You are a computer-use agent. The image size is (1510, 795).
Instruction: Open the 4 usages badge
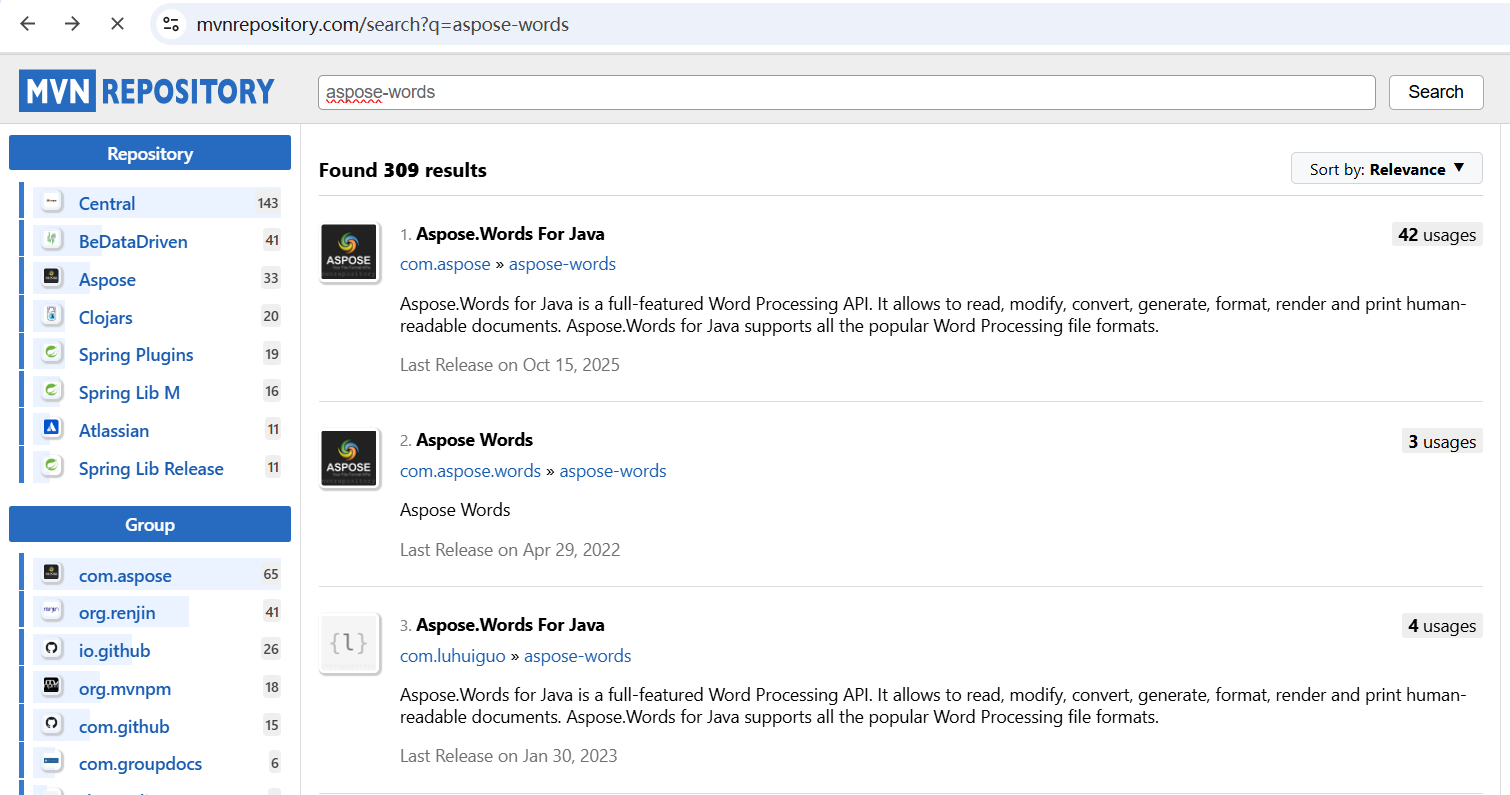point(1442,626)
